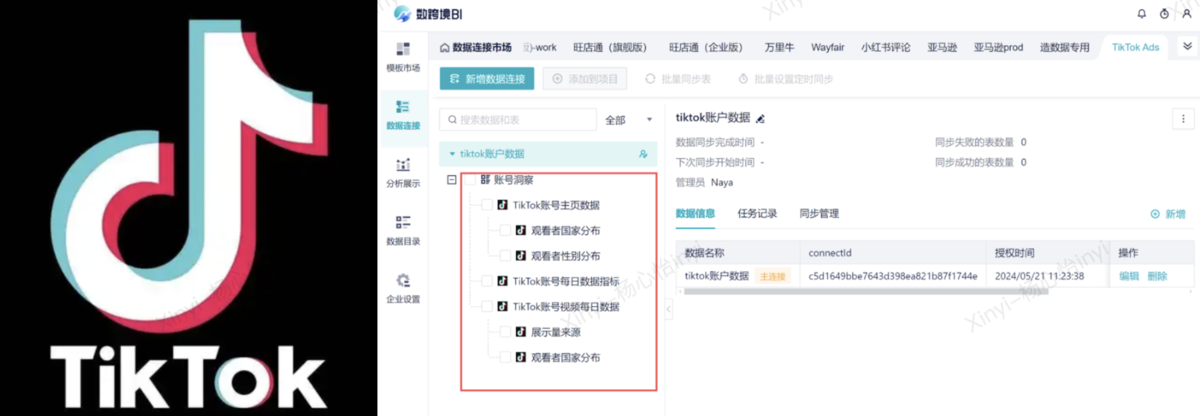The image size is (1200, 416).
Task: Click the 添加到项目 button
Action: click(x=586, y=78)
